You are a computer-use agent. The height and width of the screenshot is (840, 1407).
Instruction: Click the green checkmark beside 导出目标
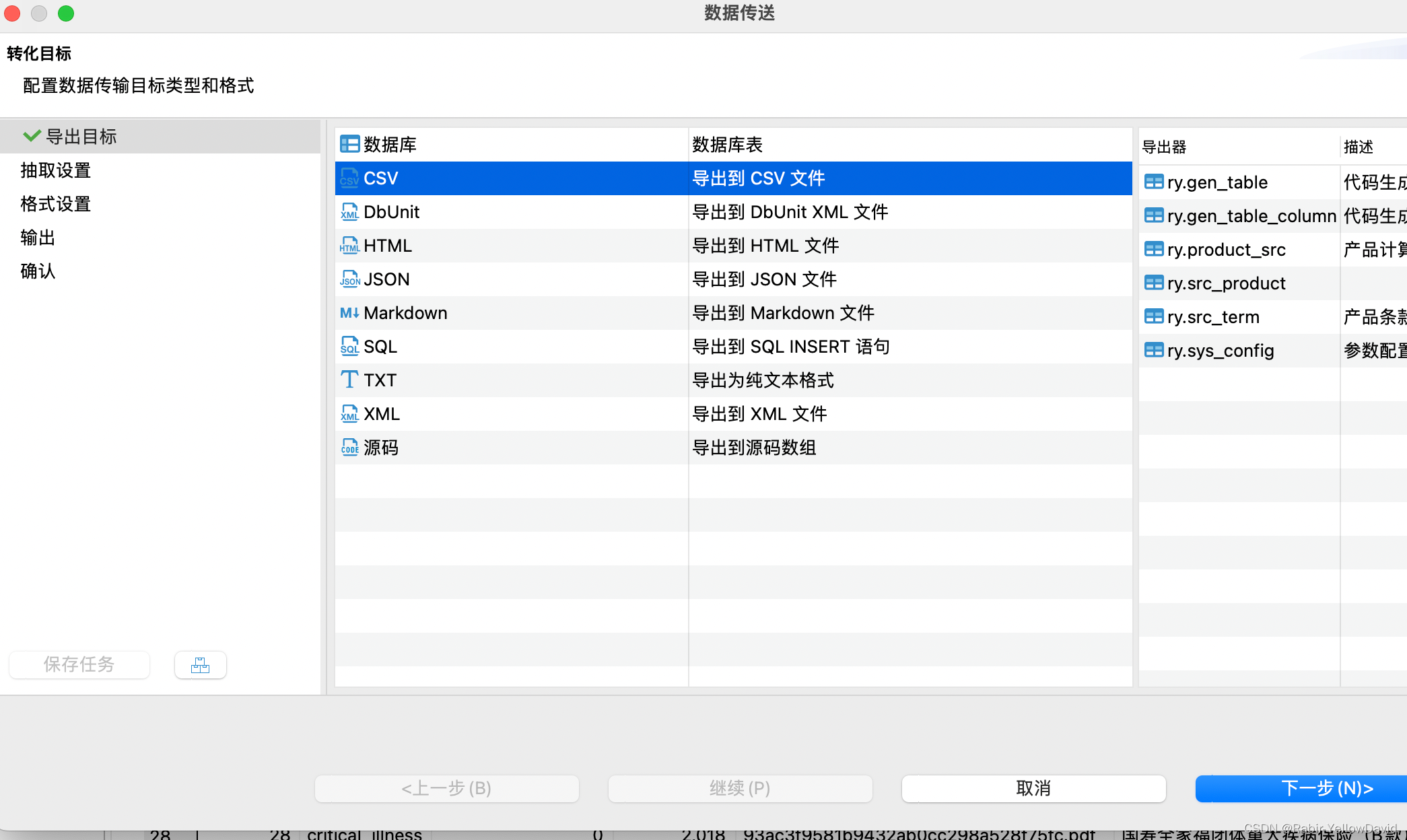click(32, 136)
